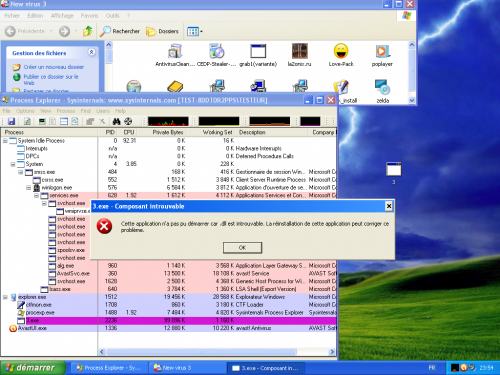Image resolution: width=500 pixels, height=375 pixels.
Task: Click Publier ce dossier sur le Web link
Action: [51, 80]
